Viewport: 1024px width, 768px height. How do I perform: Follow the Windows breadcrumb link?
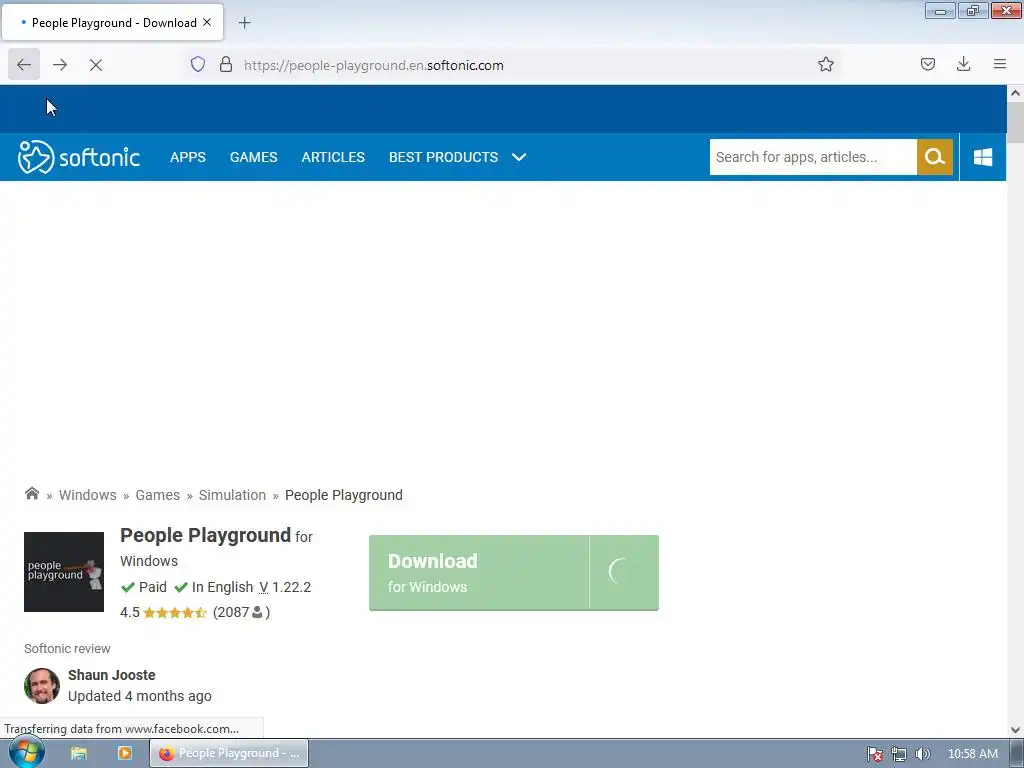pyautogui.click(x=88, y=495)
